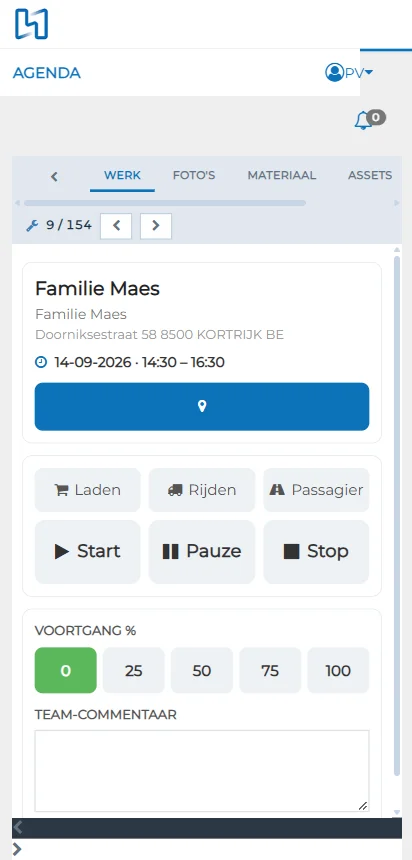The height and width of the screenshot is (860, 412).
Task: Select Laden with the cart icon
Action: (x=88, y=490)
